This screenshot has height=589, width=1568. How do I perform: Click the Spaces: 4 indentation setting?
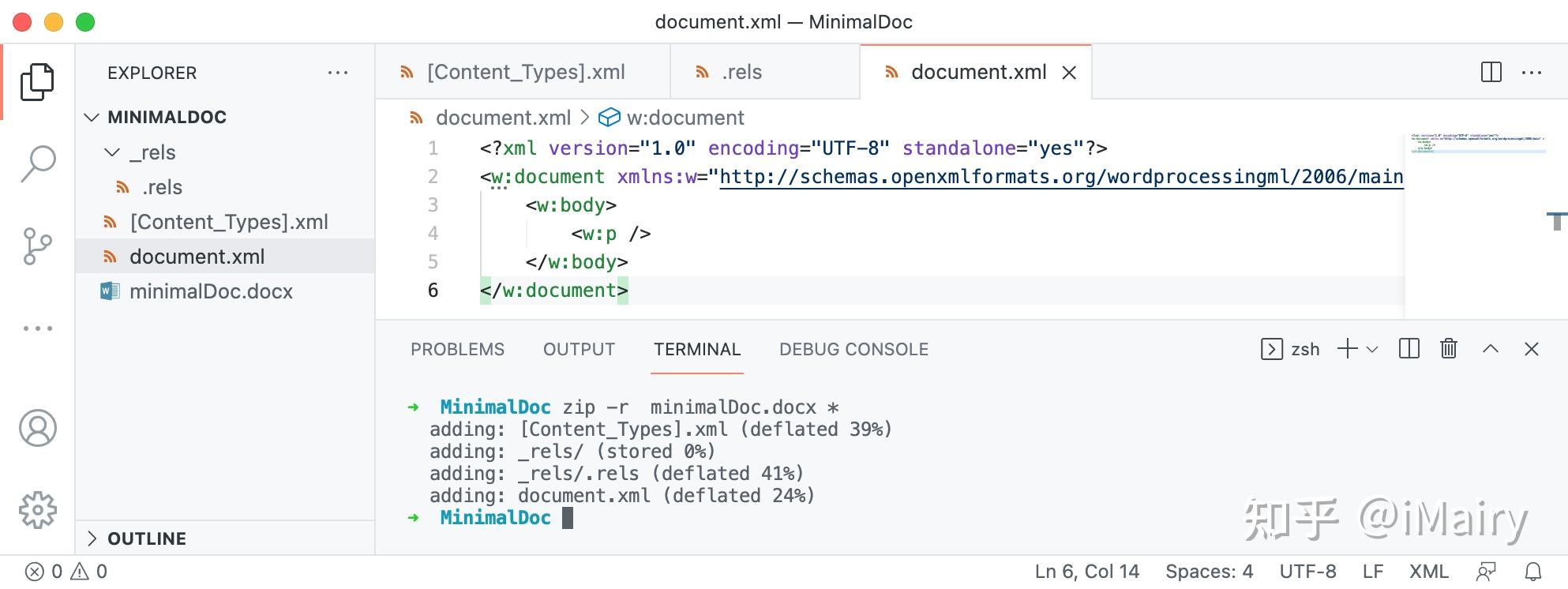click(1209, 572)
